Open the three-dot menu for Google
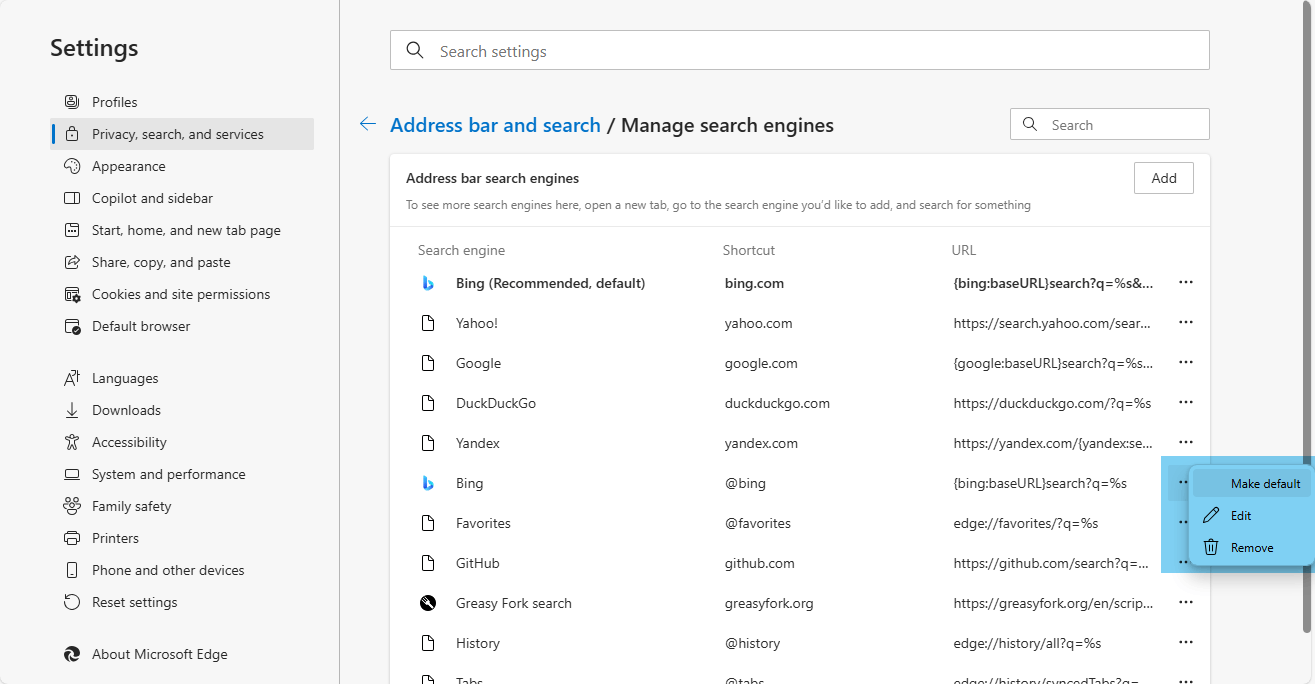The image size is (1315, 684). click(x=1186, y=363)
